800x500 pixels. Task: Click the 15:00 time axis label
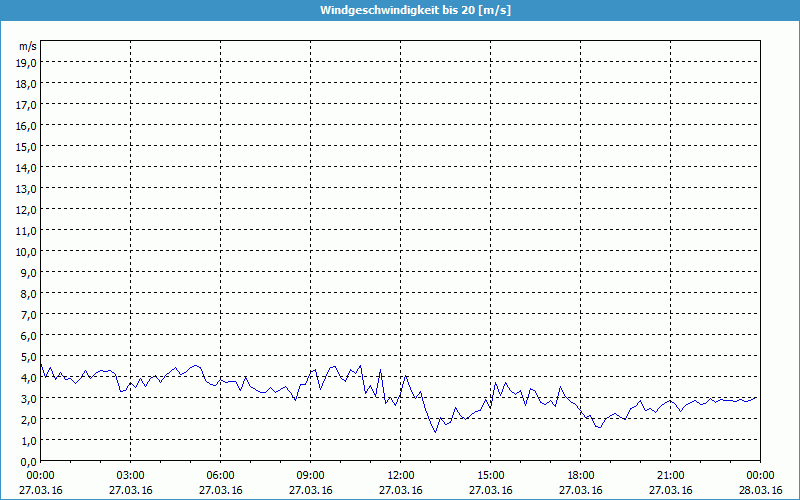[490, 475]
